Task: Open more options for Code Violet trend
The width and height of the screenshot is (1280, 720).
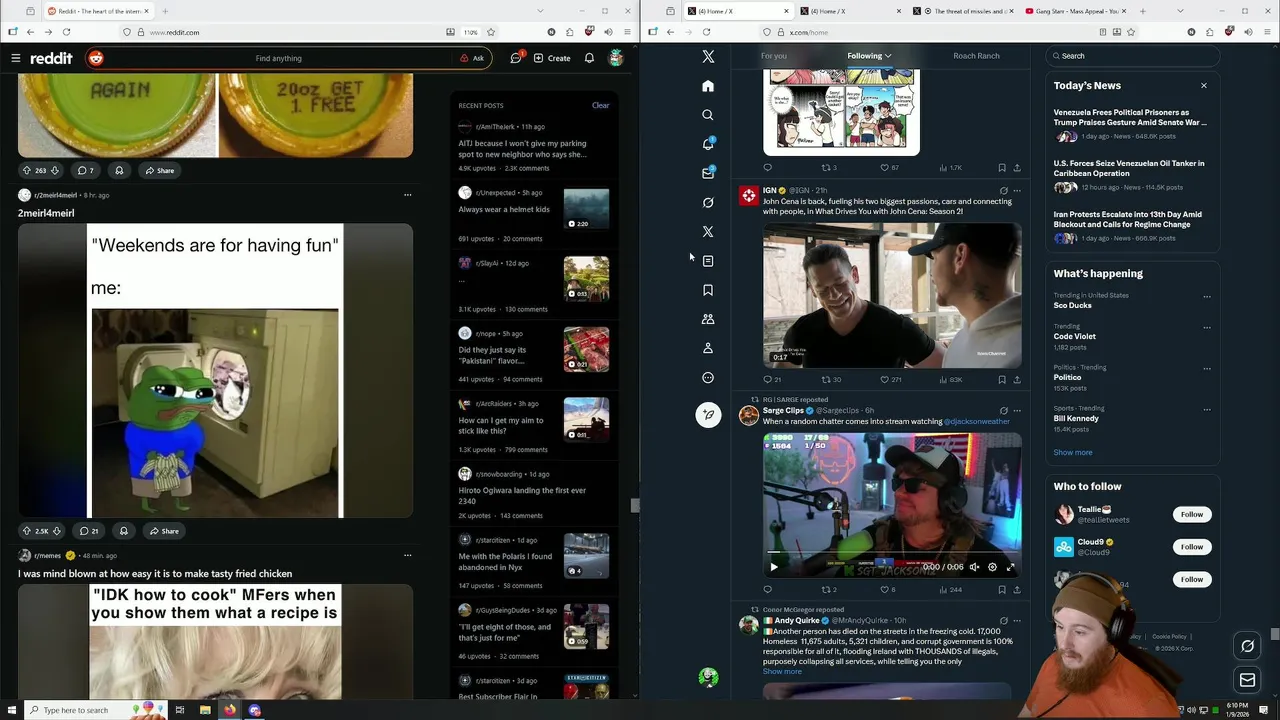Action: point(1207,327)
